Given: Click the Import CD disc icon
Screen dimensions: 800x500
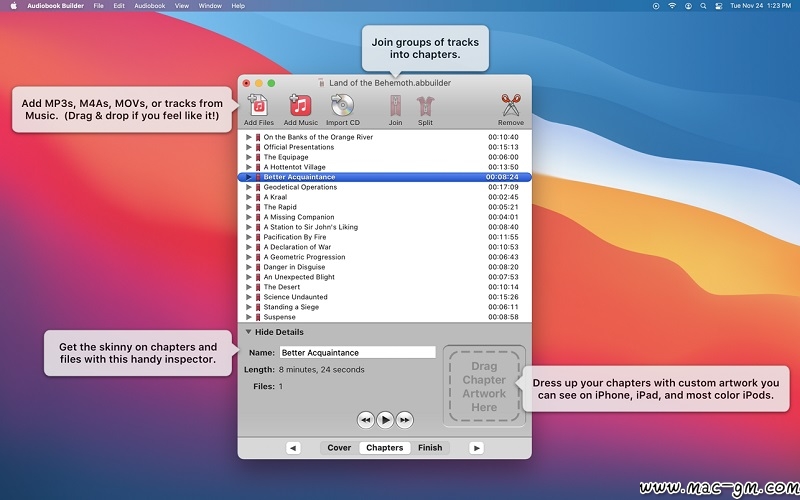Looking at the screenshot, I should tap(342, 106).
